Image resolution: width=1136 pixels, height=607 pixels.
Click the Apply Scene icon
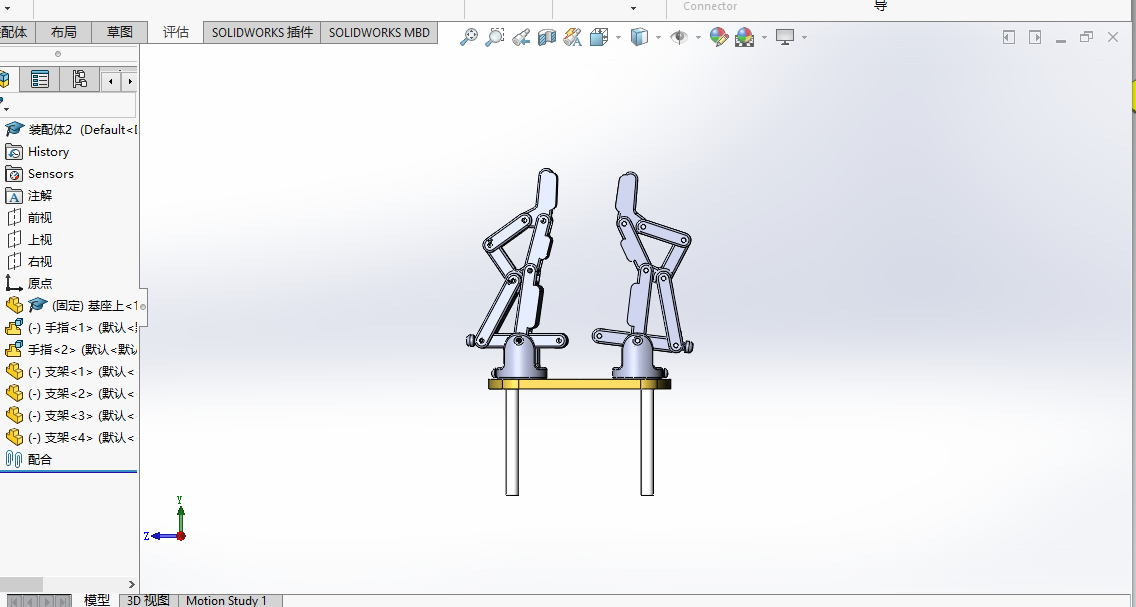point(744,37)
